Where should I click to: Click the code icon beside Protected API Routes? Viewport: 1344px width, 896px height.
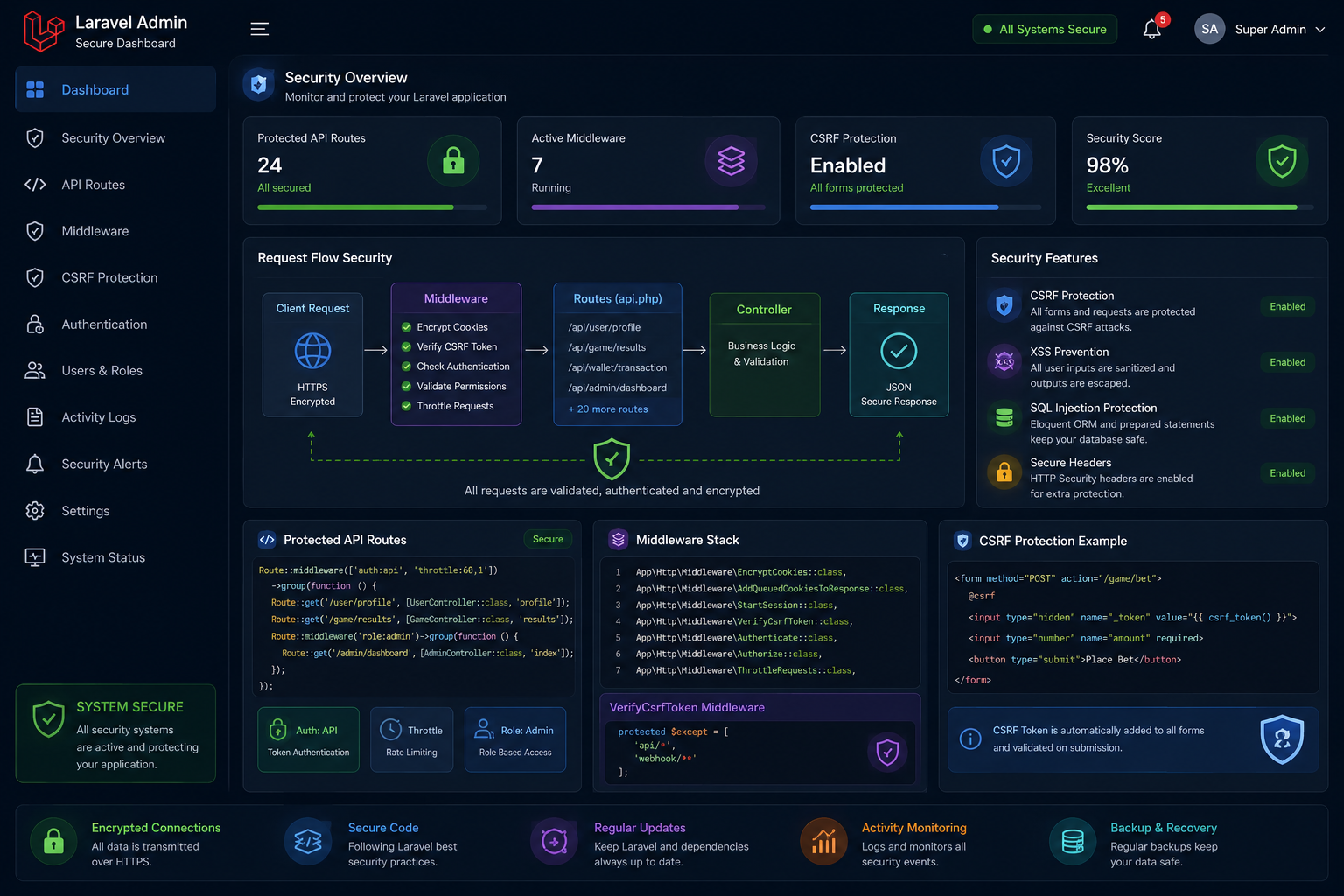coord(267,540)
